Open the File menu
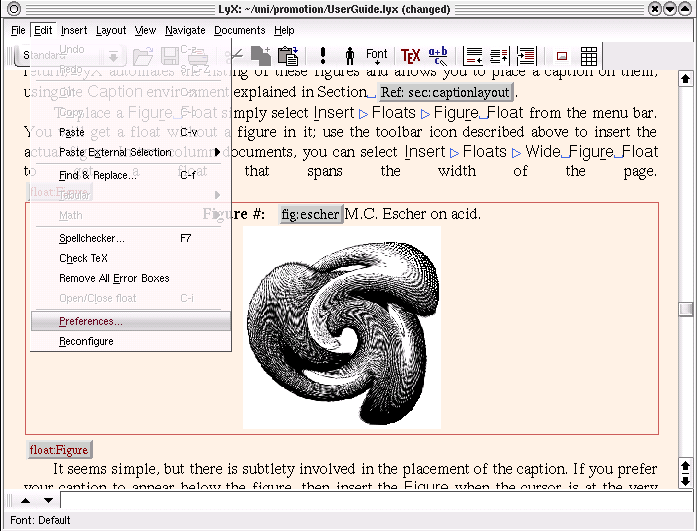The image size is (697, 531). coord(18,30)
